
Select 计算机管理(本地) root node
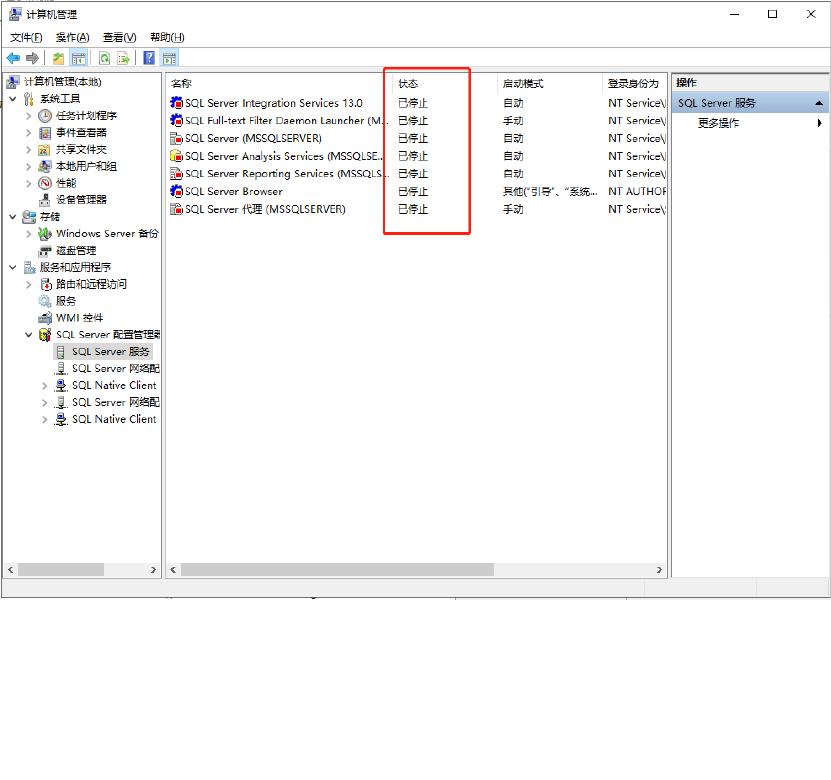pyautogui.click(x=62, y=82)
